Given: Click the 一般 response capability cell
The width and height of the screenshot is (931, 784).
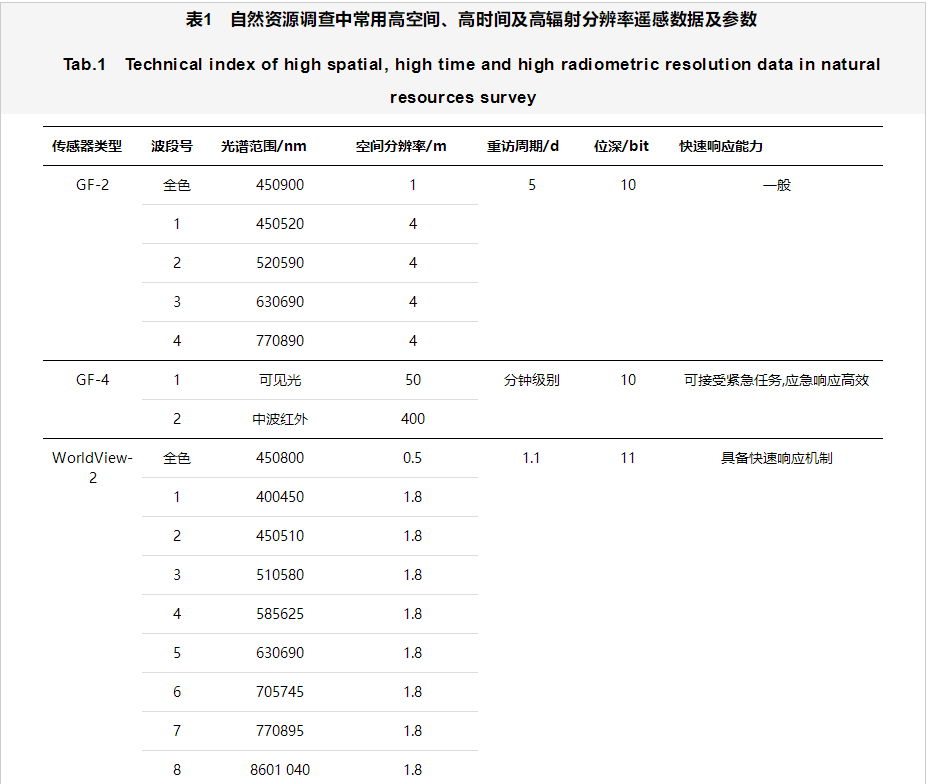Looking at the screenshot, I should [x=777, y=185].
